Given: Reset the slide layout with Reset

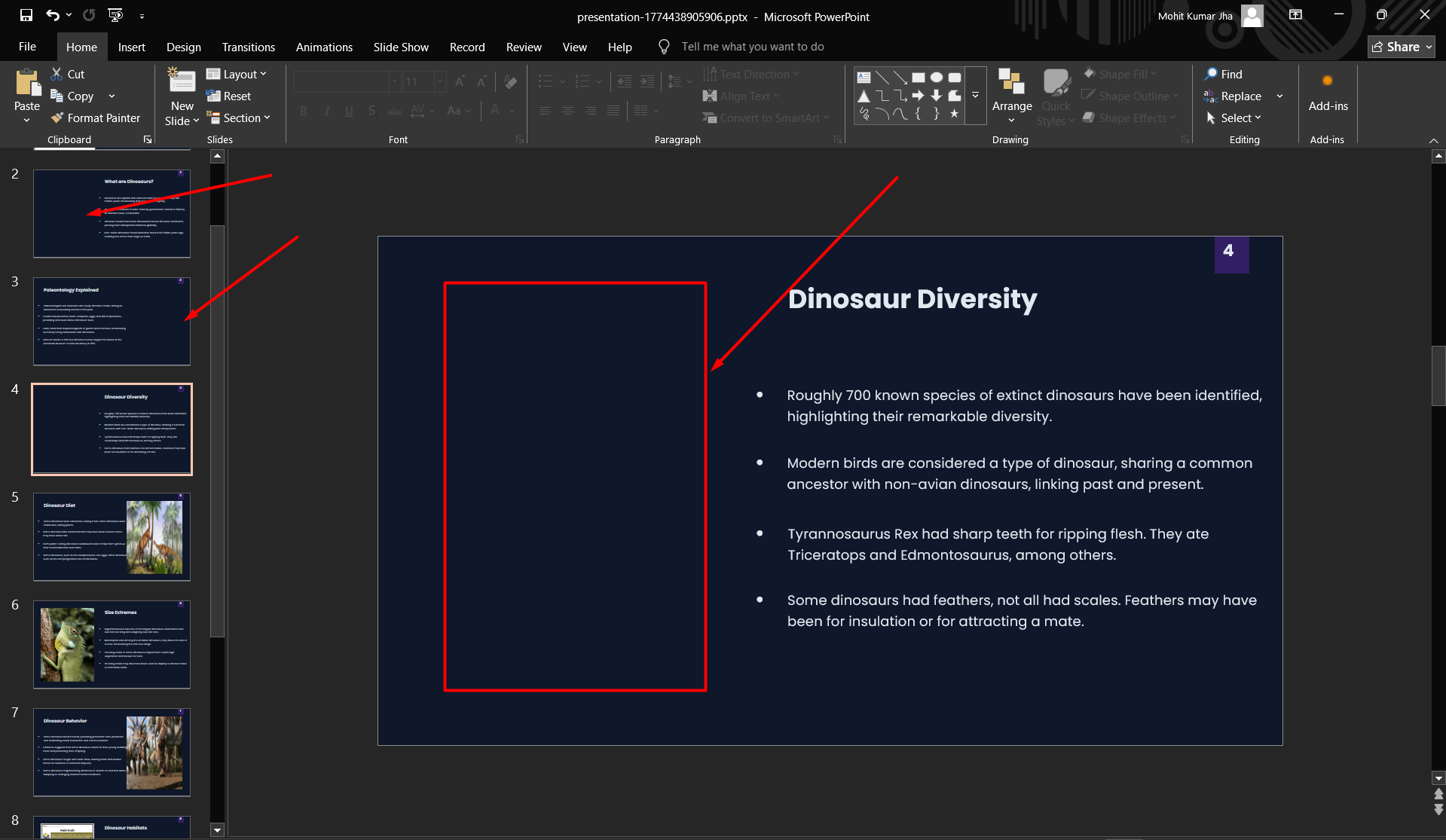Looking at the screenshot, I should 229,96.
